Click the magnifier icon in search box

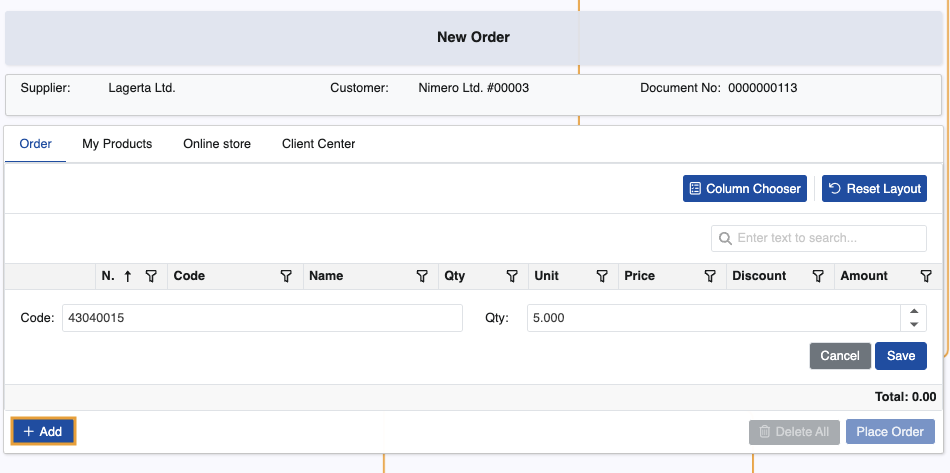(725, 238)
